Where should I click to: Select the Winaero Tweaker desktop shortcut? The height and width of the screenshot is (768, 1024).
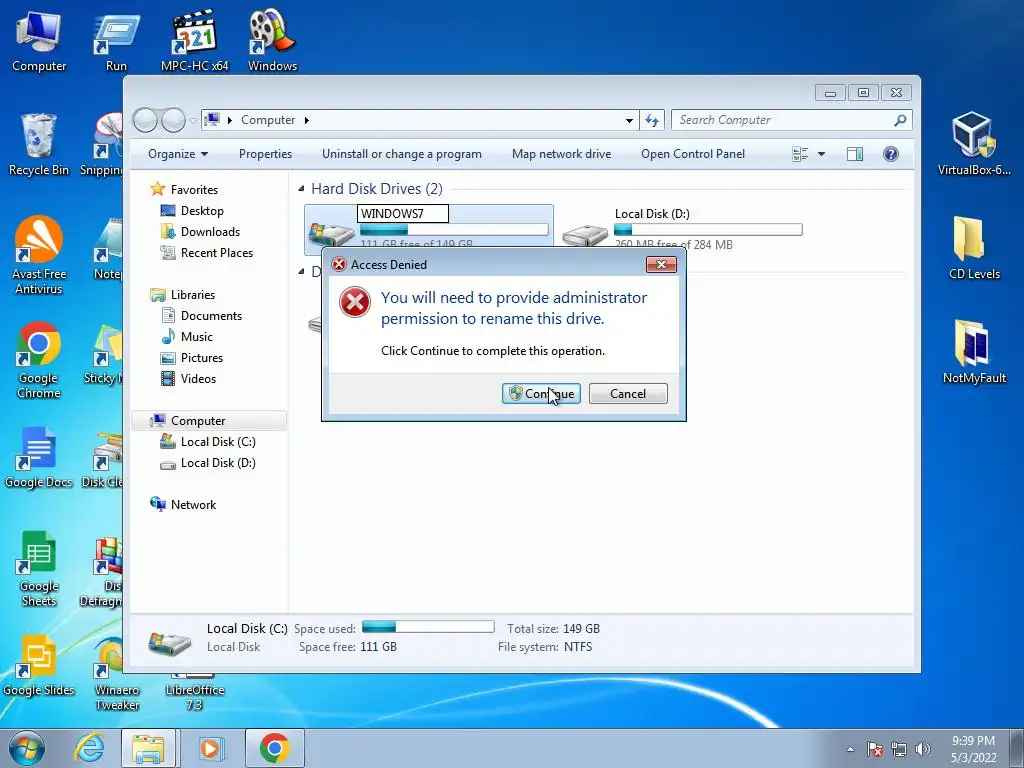pyautogui.click(x=117, y=673)
